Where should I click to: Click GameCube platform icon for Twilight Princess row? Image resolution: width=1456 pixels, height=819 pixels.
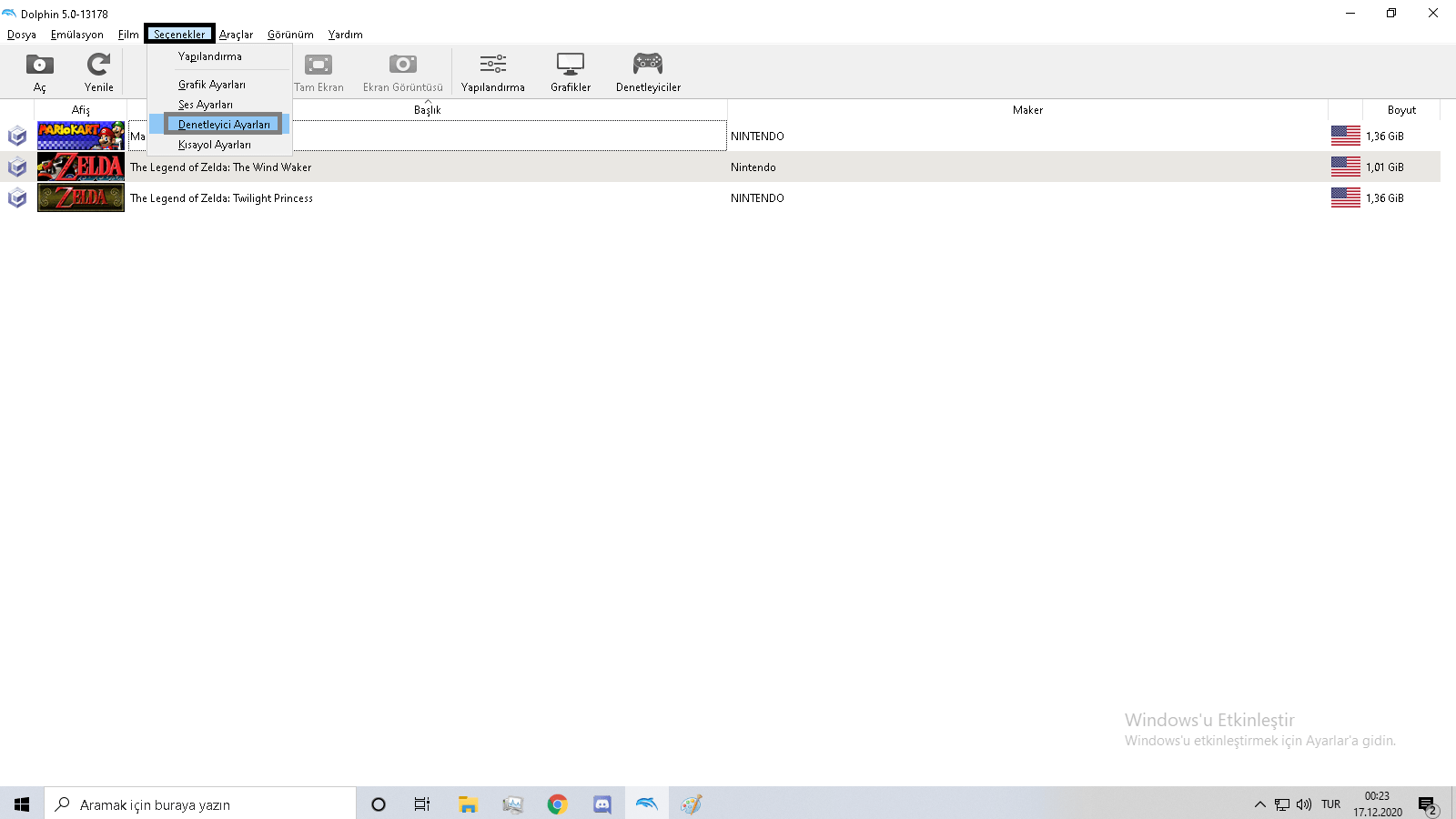click(17, 198)
